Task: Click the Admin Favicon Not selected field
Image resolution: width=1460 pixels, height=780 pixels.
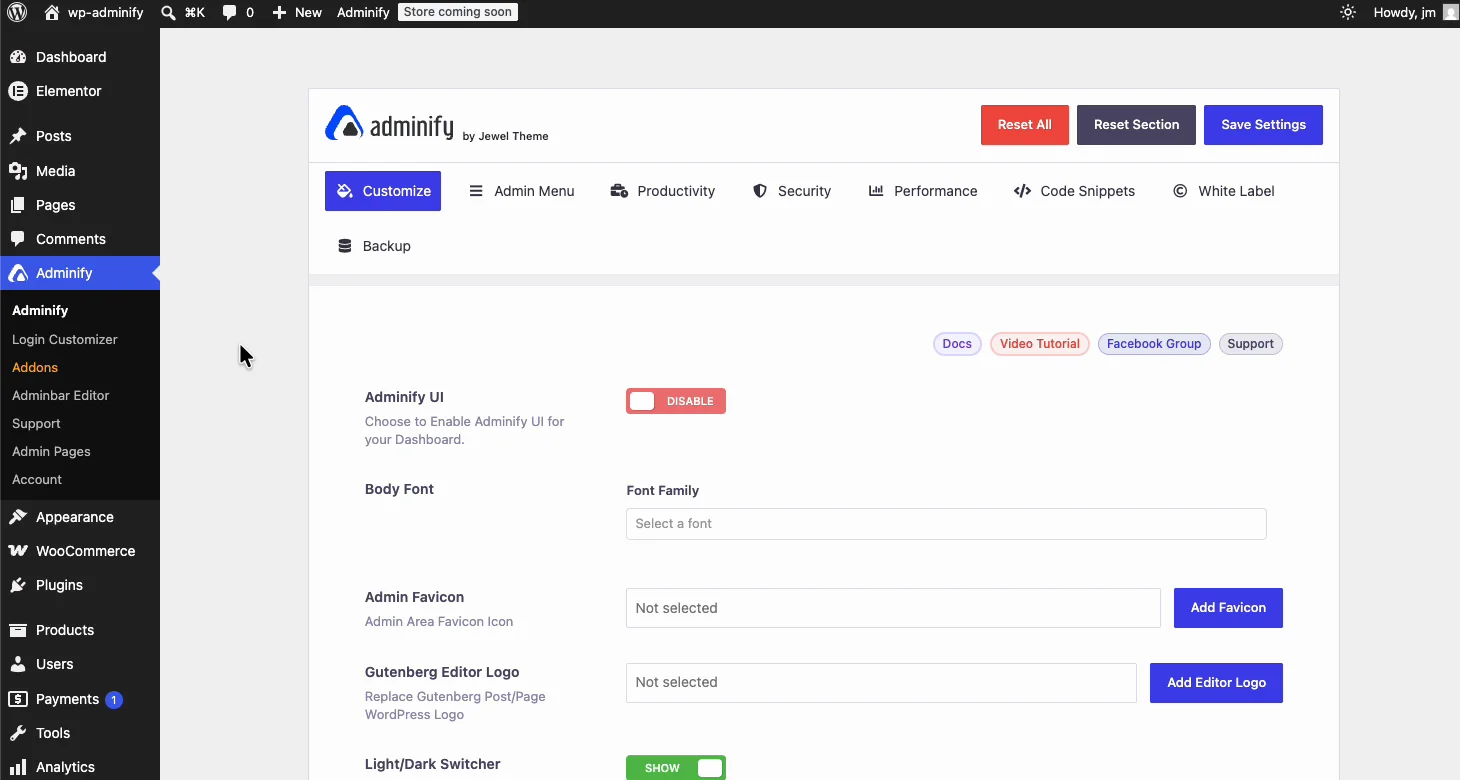Action: tap(893, 608)
